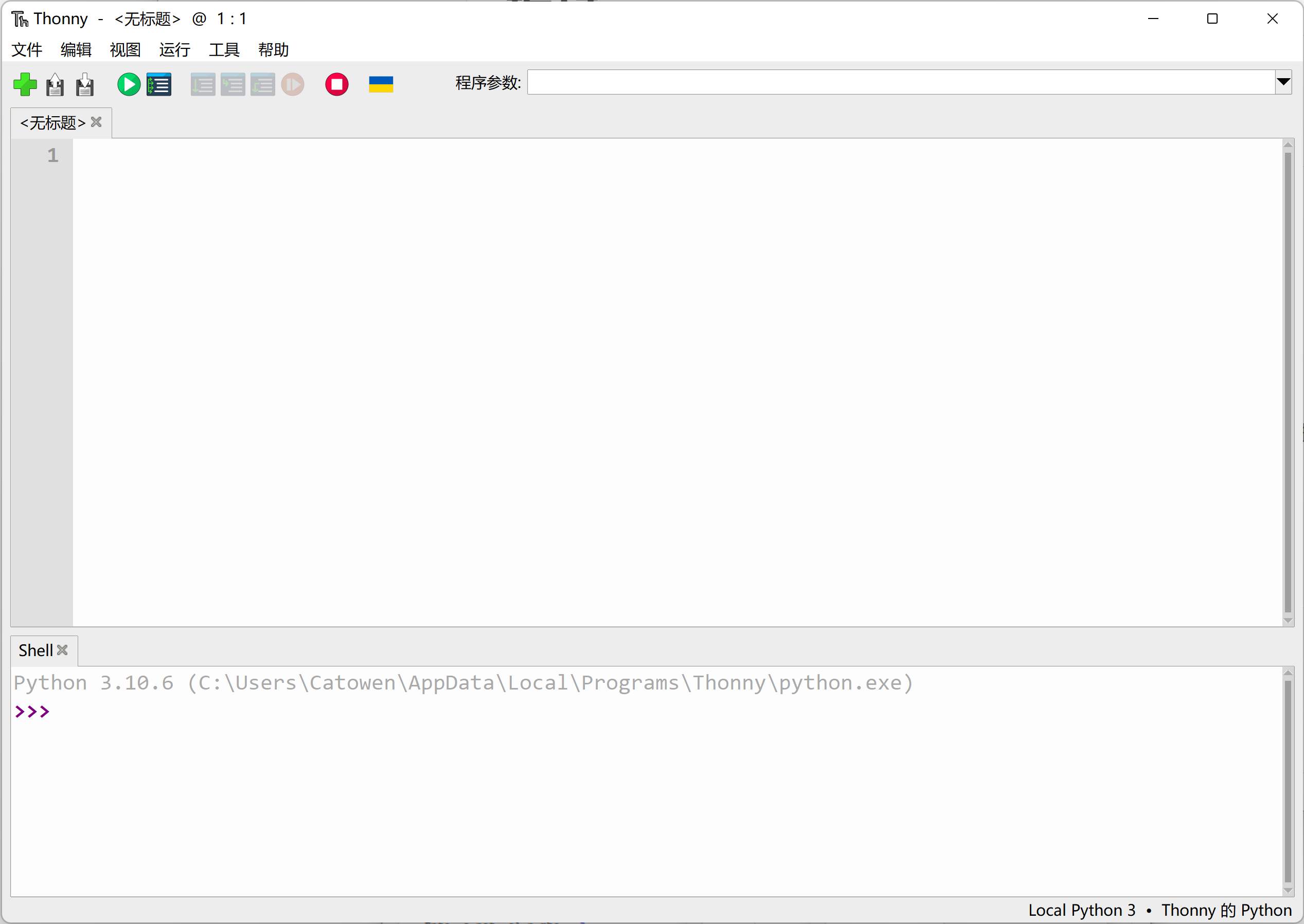The width and height of the screenshot is (1304, 924).
Task: Open the 文件 menu
Action: (x=27, y=50)
